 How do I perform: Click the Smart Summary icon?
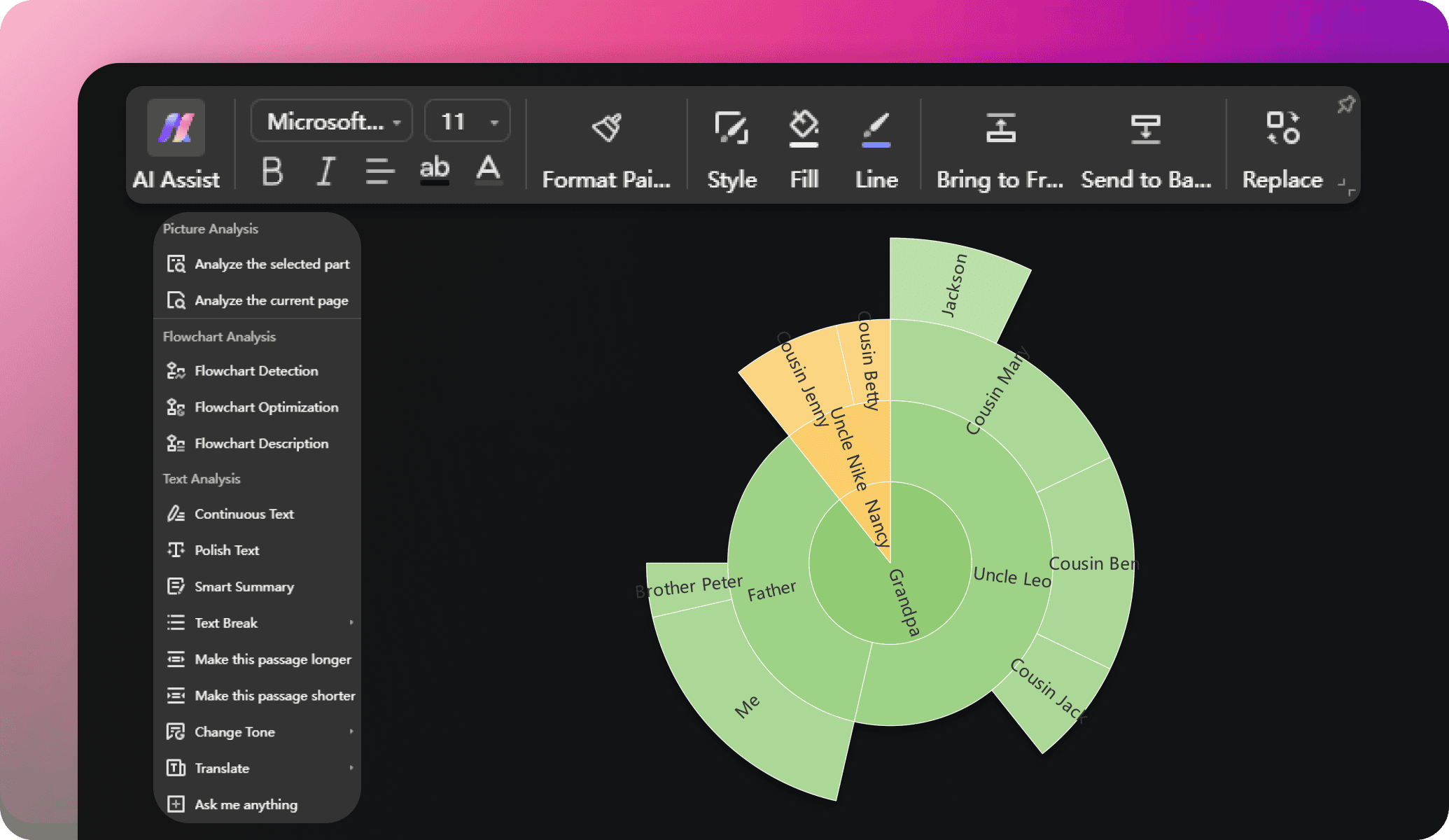pos(176,586)
